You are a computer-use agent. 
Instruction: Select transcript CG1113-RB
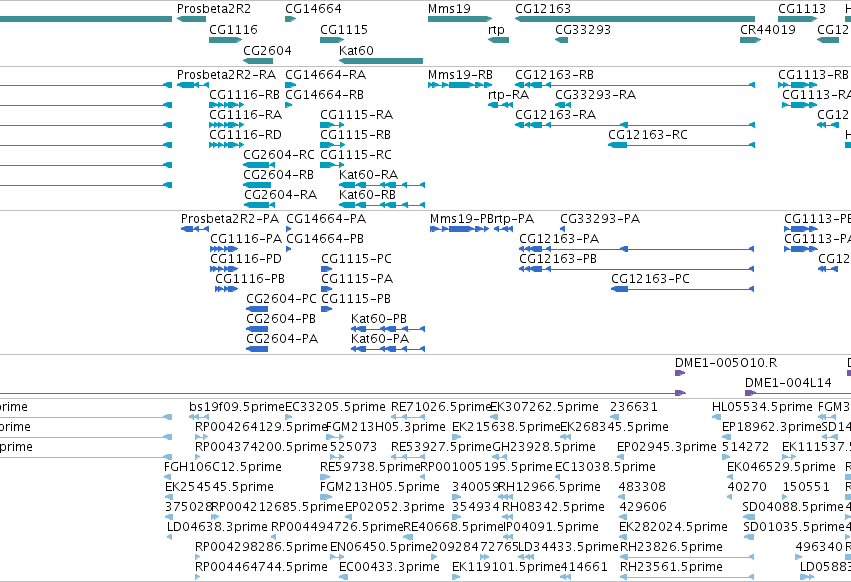[x=813, y=75]
